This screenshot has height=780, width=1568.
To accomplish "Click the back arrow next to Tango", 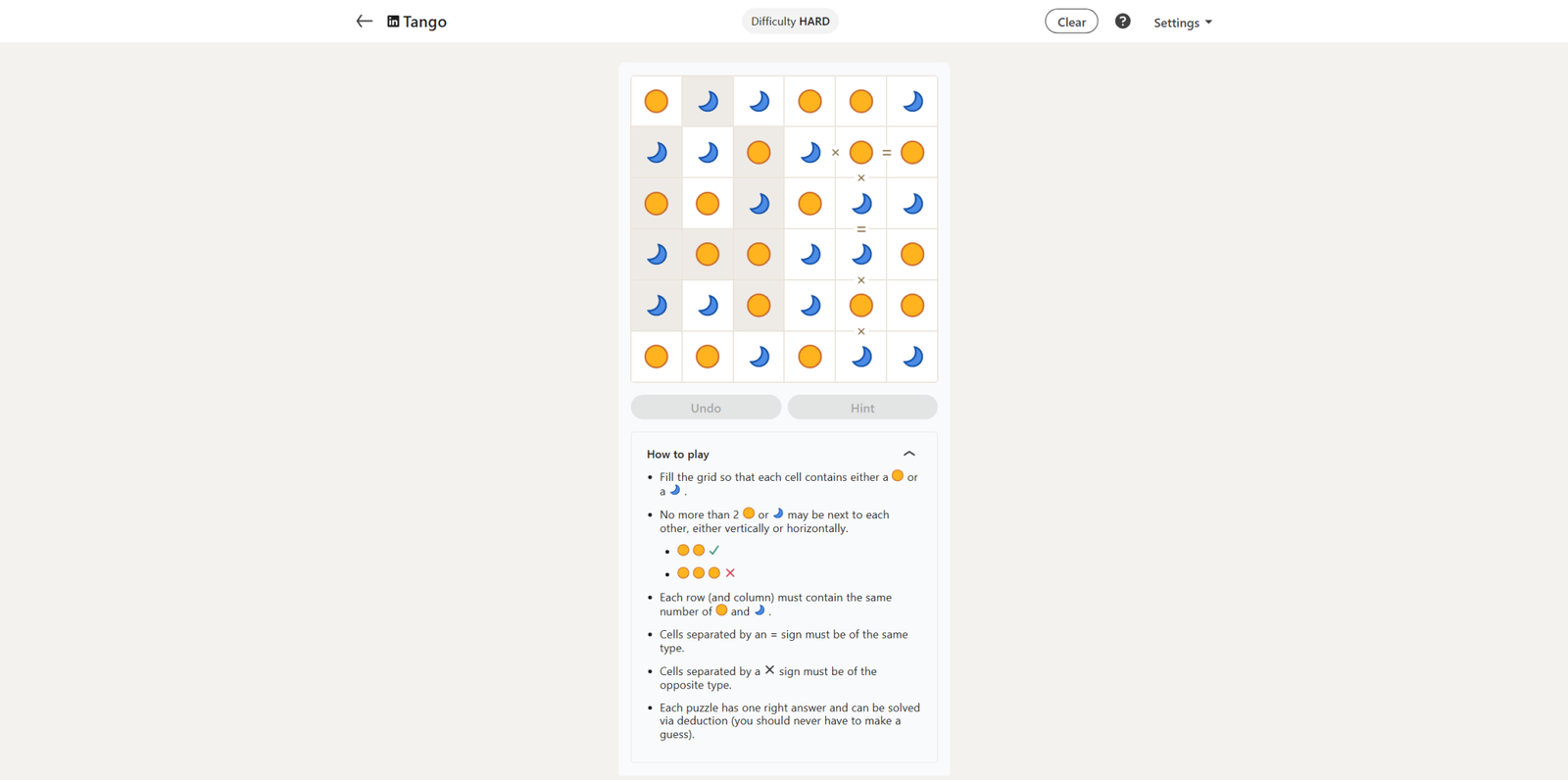I will (x=364, y=22).
